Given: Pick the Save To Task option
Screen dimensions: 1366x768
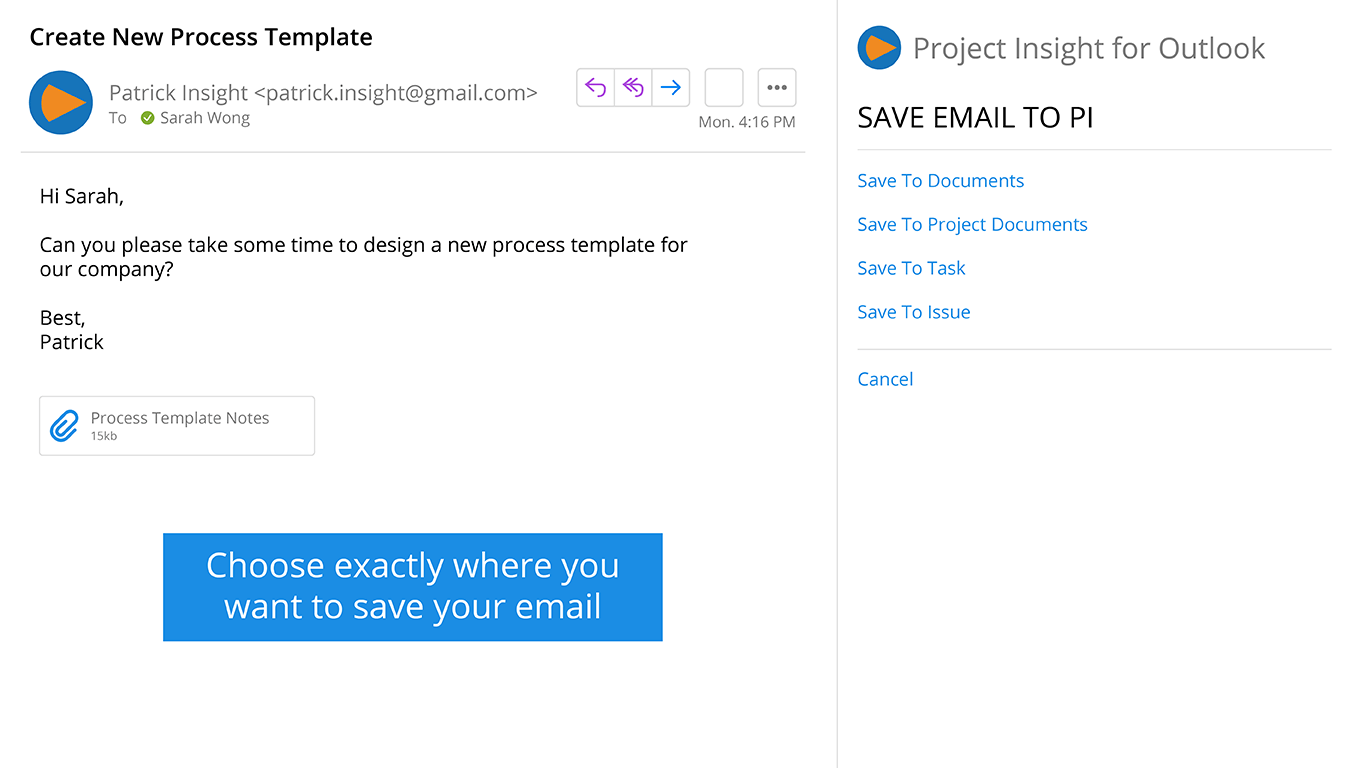Looking at the screenshot, I should [x=911, y=268].
